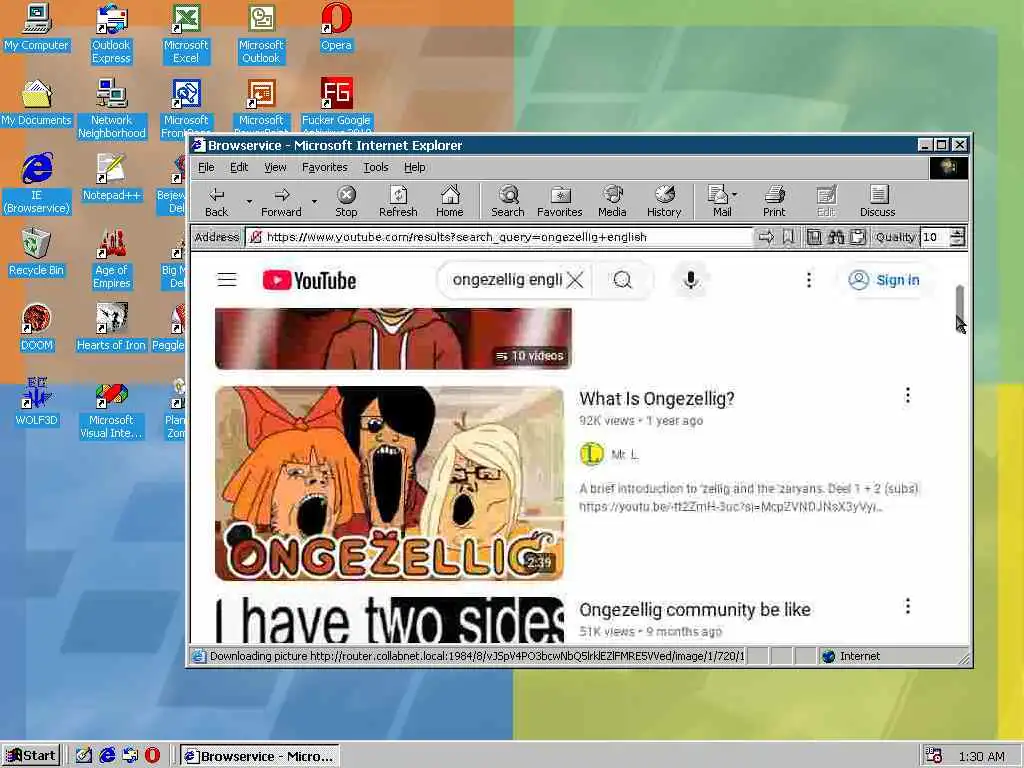1024x768 pixels.
Task: Open My Computer desktop icon
Action: click(37, 27)
